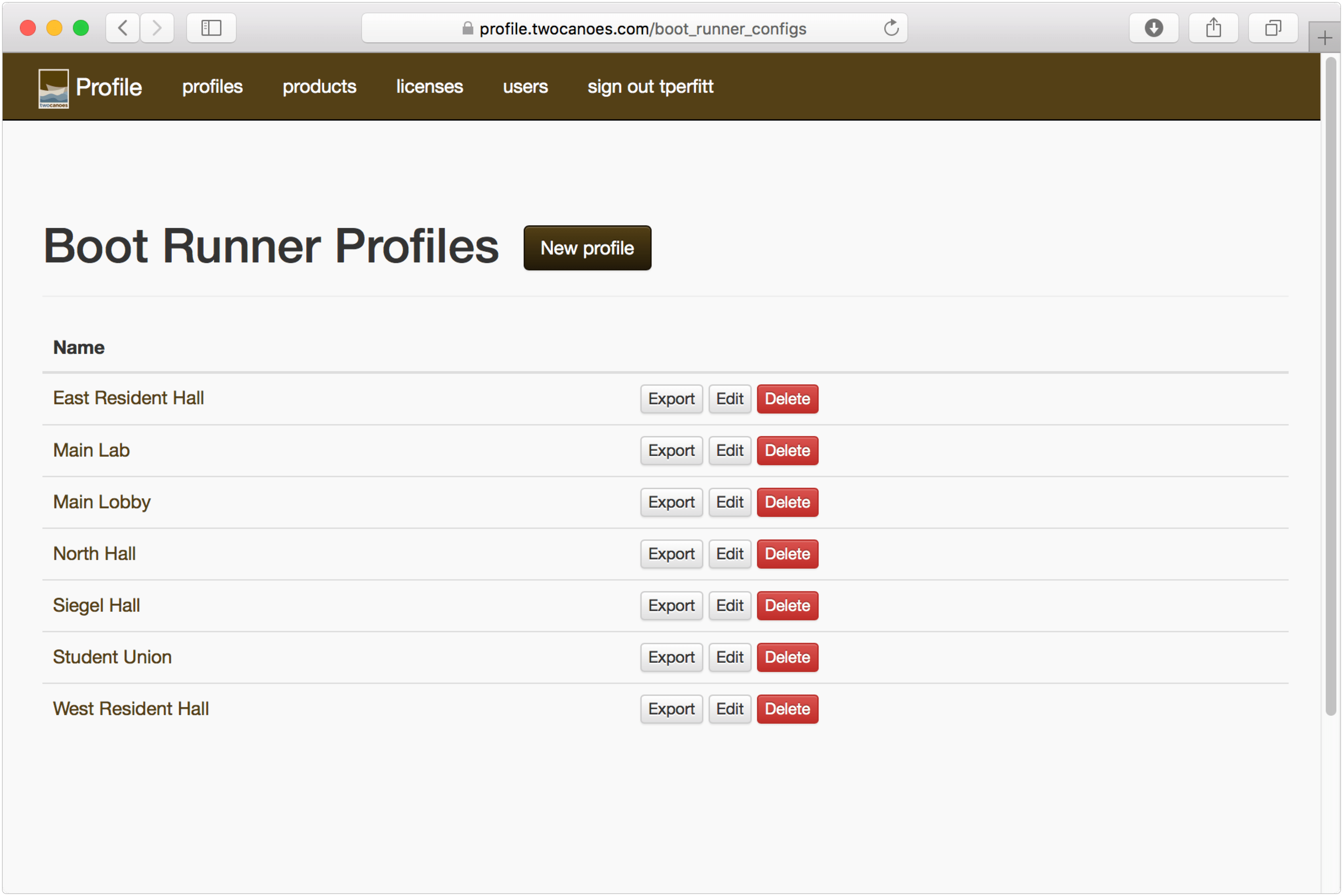Image resolution: width=1343 pixels, height=896 pixels.
Task: Click the Two Canoes Profile logo icon
Action: point(53,88)
